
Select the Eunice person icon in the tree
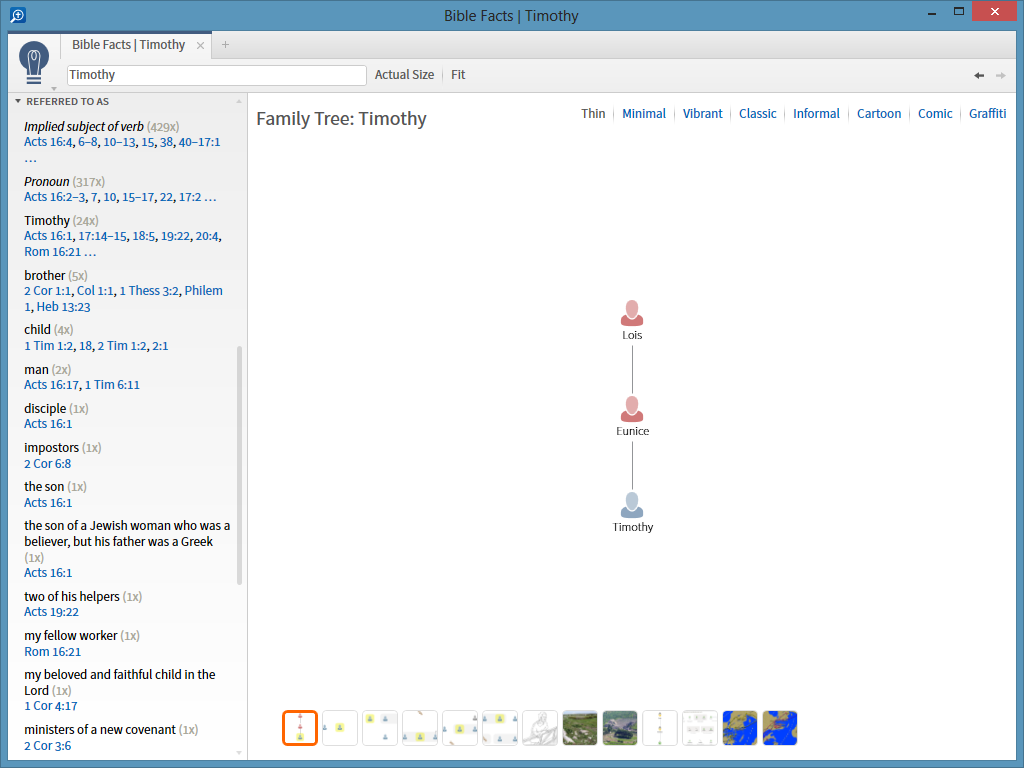pyautogui.click(x=632, y=409)
